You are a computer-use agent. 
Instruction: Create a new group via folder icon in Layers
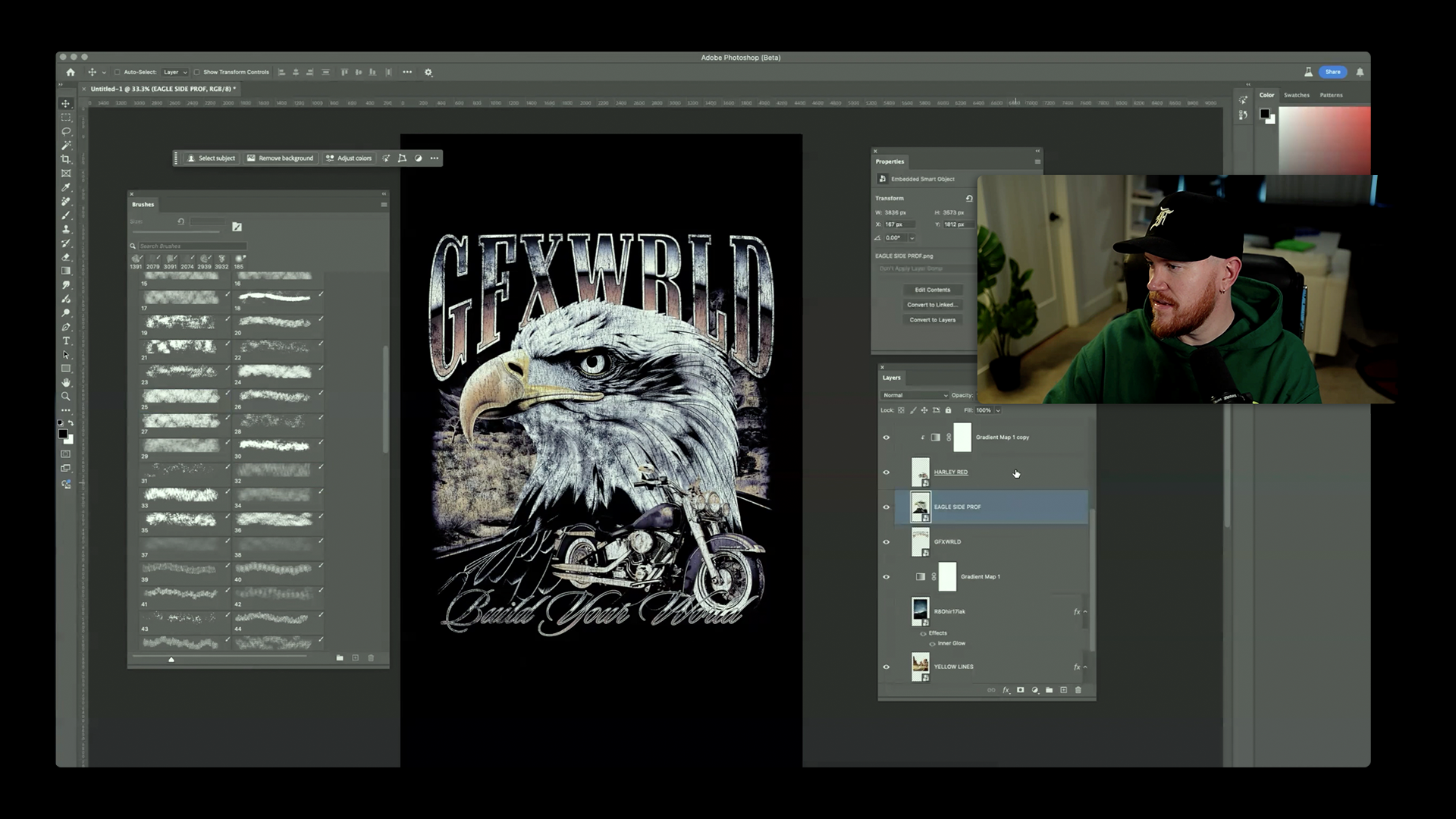pos(1049,690)
